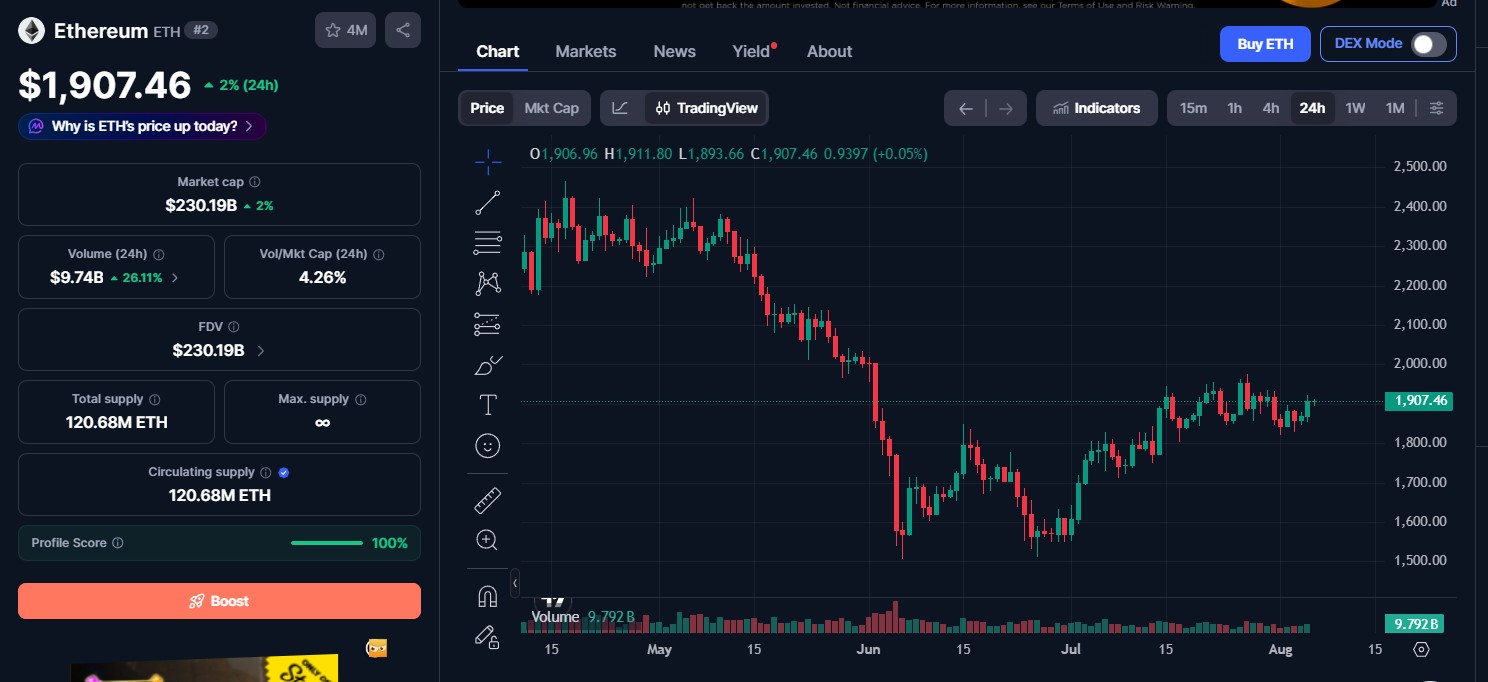Click the undo arrow on chart

pos(965,108)
